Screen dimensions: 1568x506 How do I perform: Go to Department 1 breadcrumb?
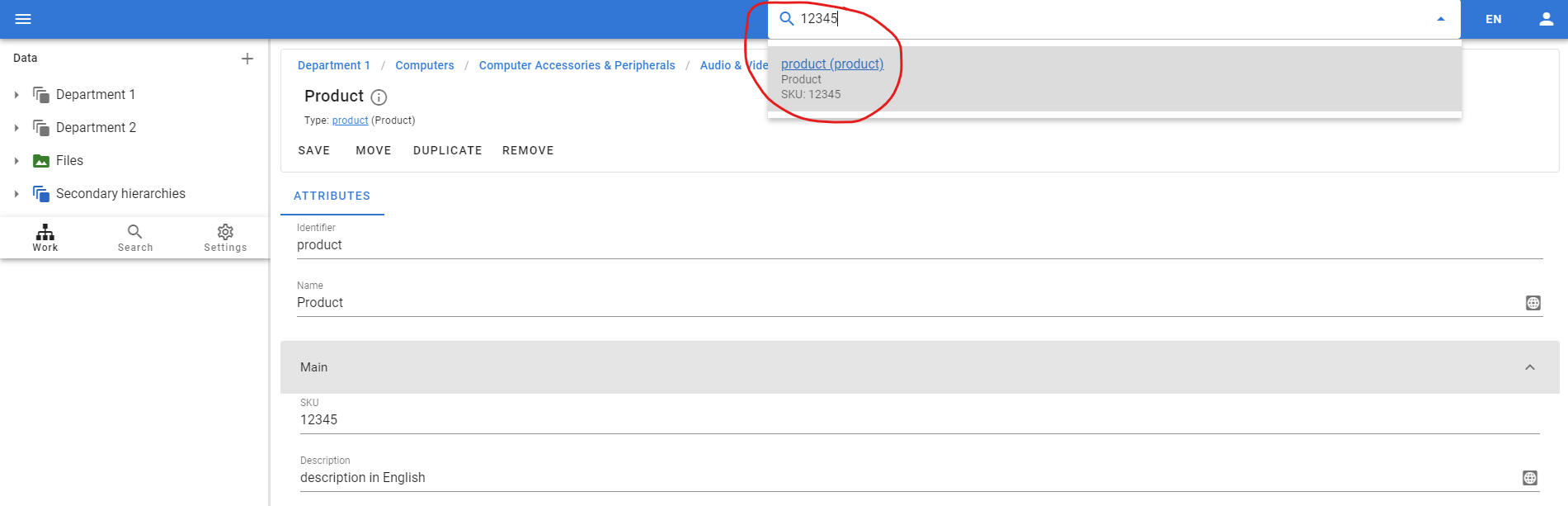[x=333, y=65]
